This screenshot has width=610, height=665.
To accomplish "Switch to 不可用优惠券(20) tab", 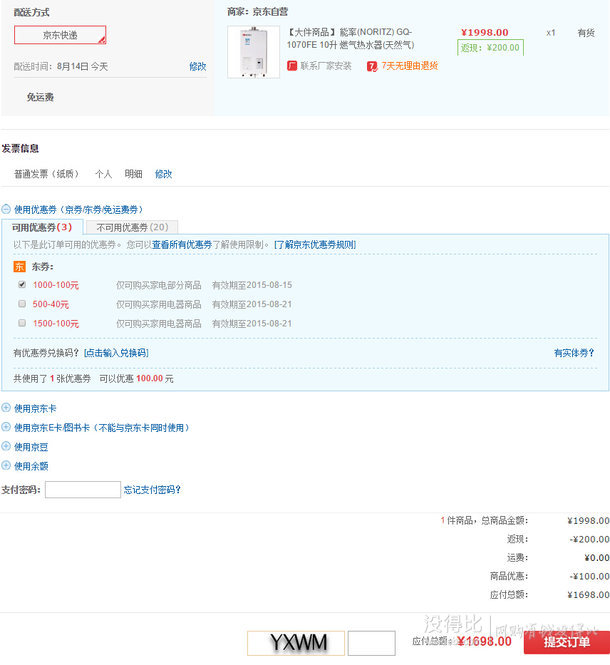I will coord(132,227).
